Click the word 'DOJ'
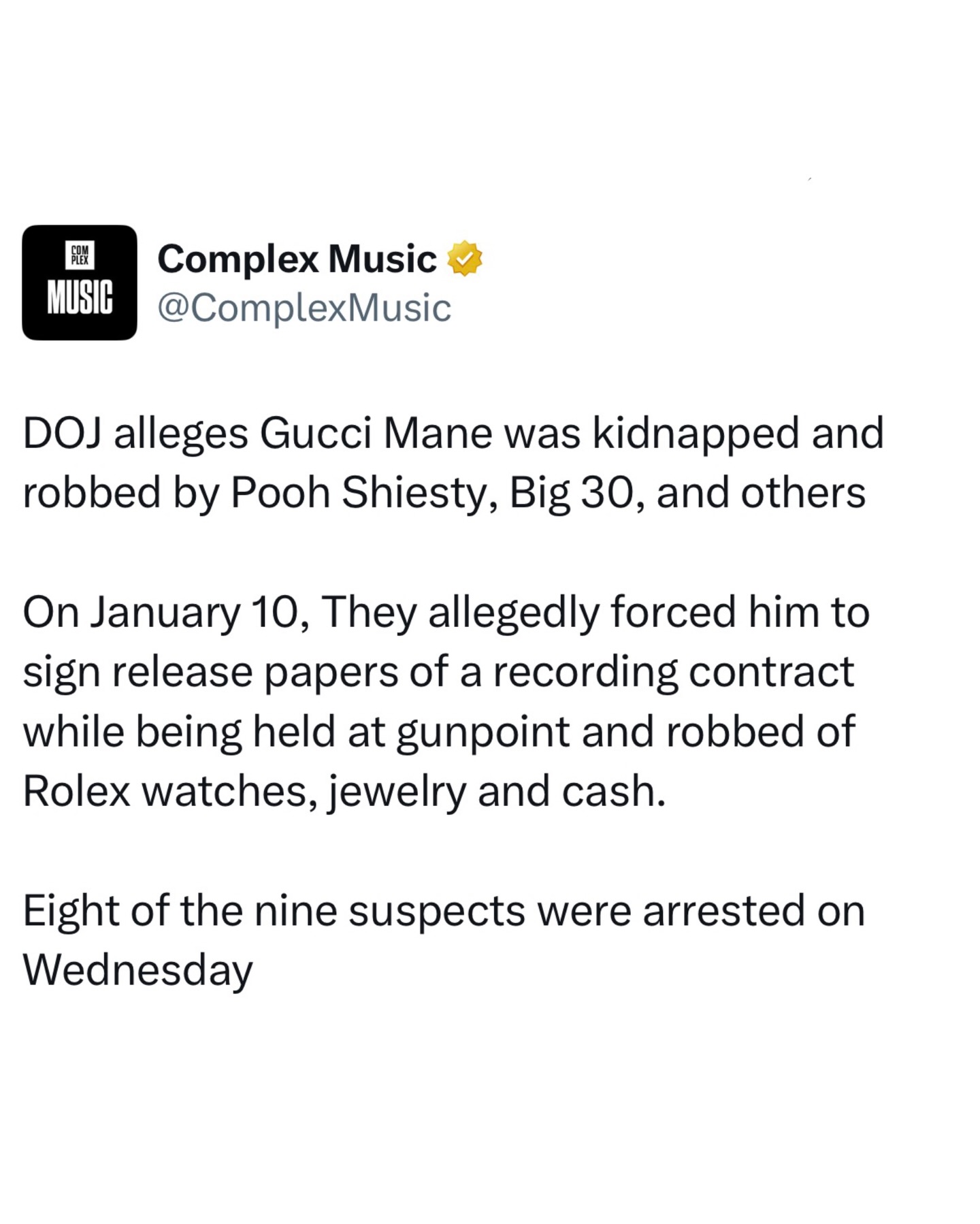This screenshot has width=980, height=1224. point(62,434)
